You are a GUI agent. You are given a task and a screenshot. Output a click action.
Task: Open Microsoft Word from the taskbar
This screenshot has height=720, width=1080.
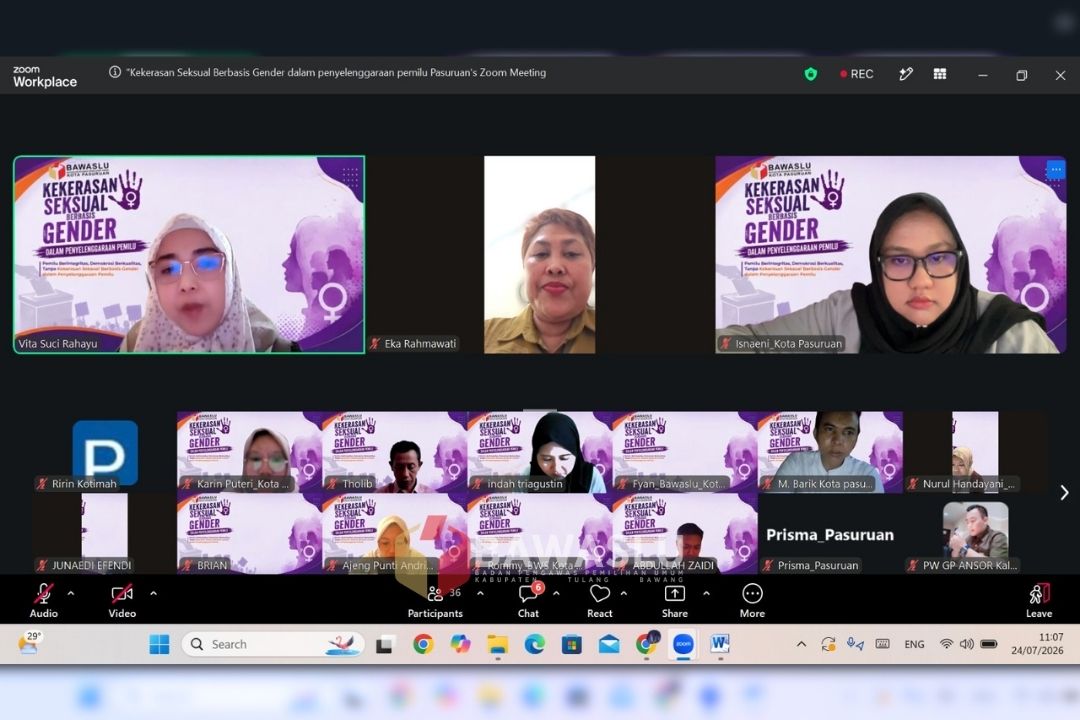(720, 644)
